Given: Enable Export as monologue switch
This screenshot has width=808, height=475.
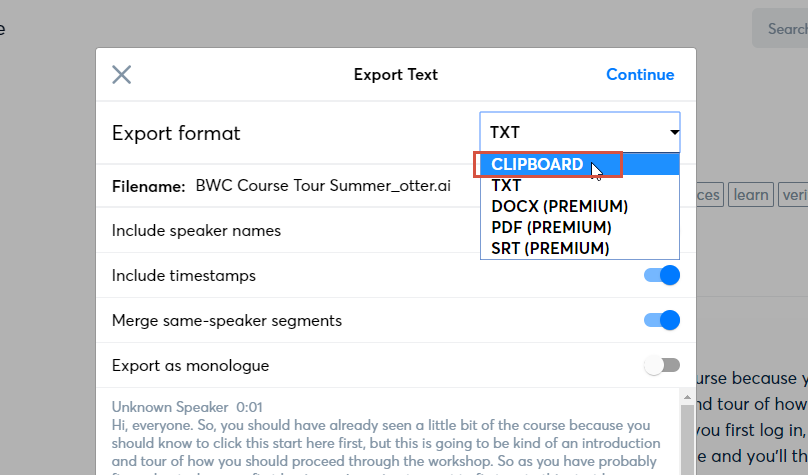Looking at the screenshot, I should click(661, 366).
